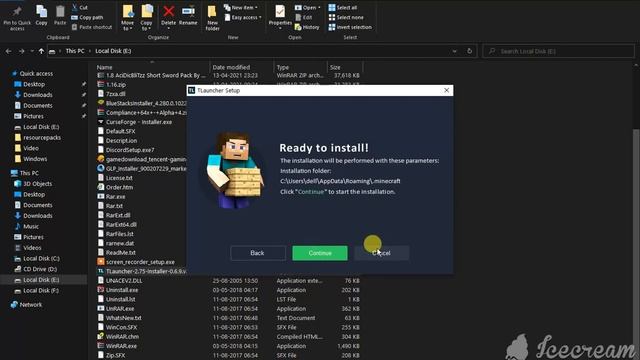Click This PC in address bar

75,51
